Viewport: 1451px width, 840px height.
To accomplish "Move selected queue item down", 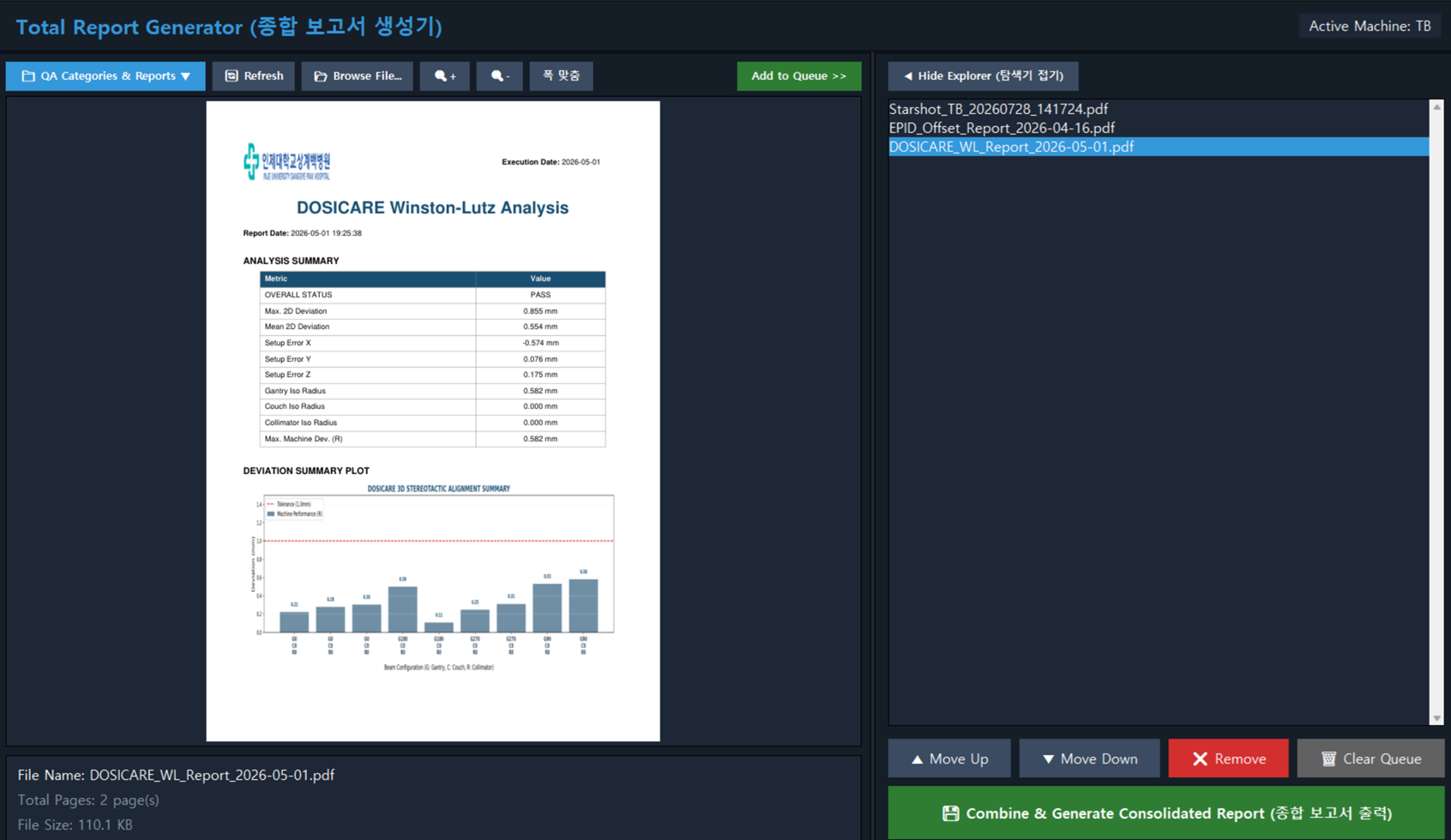I will pyautogui.click(x=1089, y=759).
